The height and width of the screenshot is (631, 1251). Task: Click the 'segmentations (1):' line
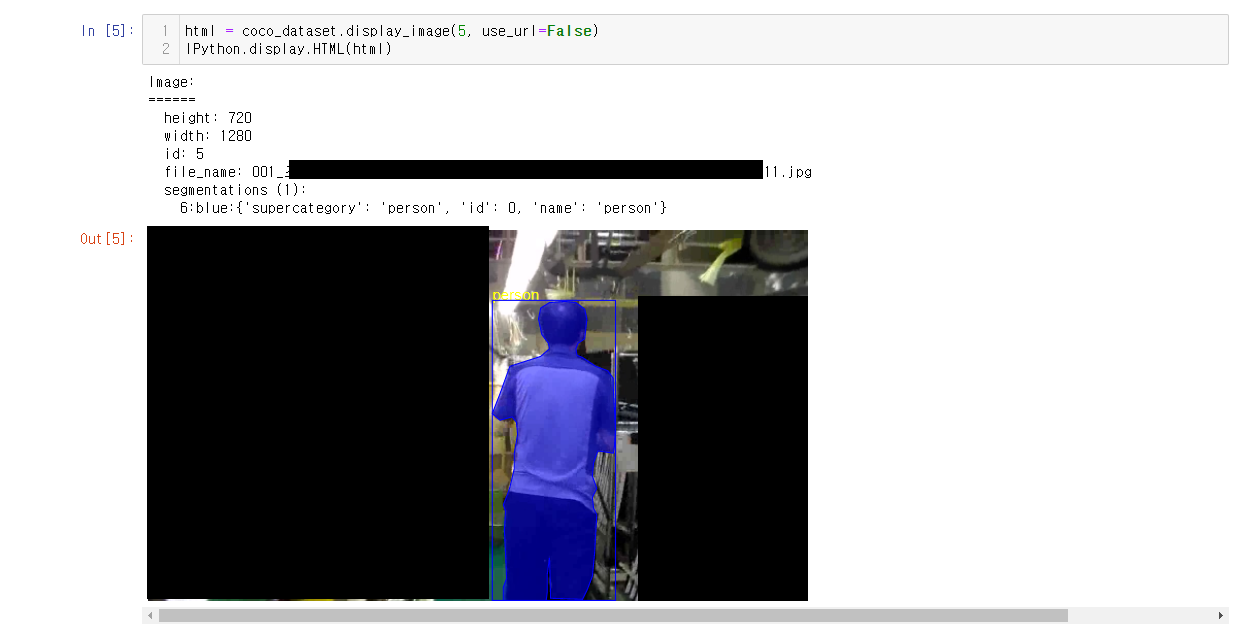(x=235, y=190)
